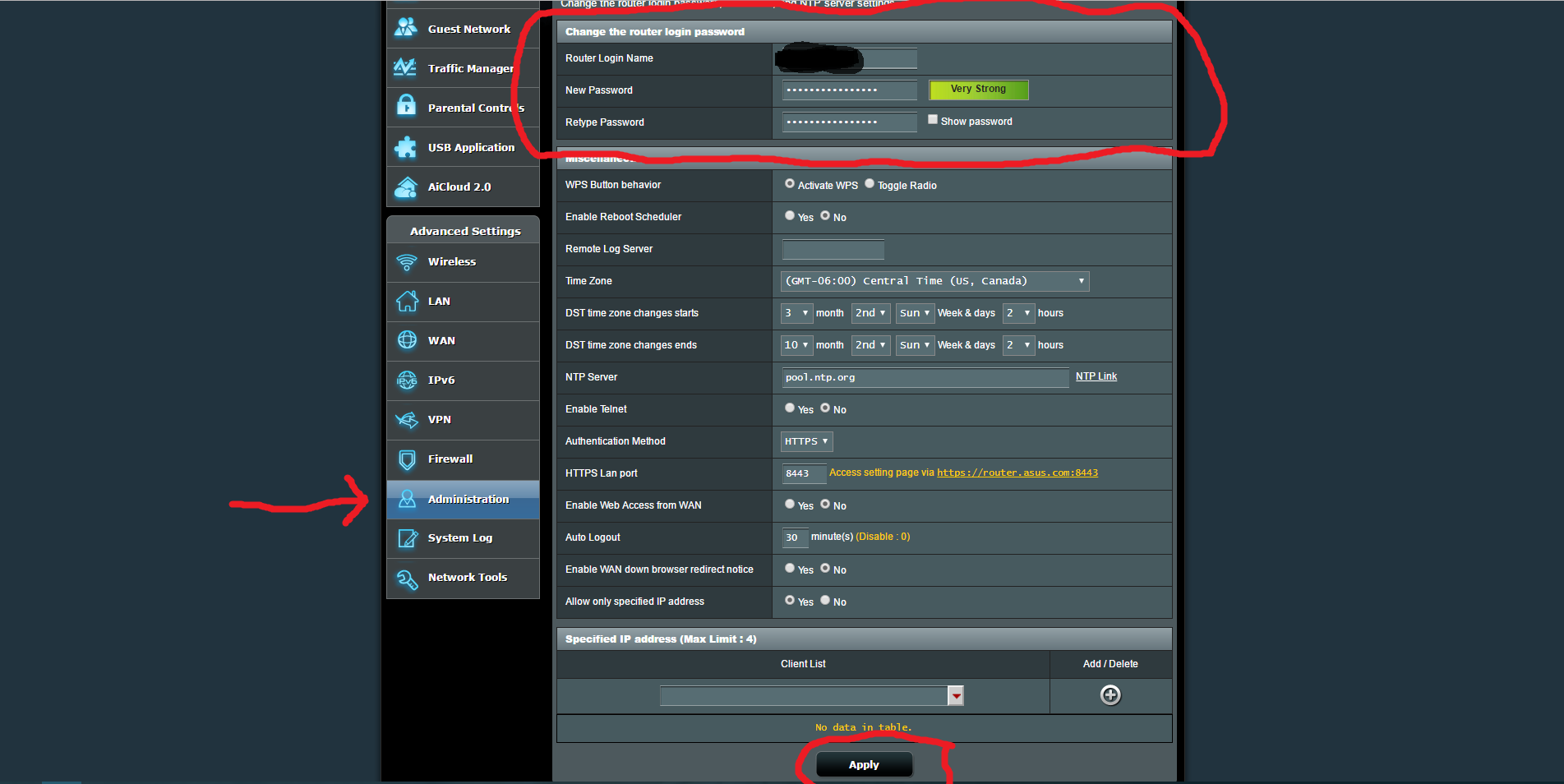The image size is (1564, 784).
Task: Click the Add client plus icon
Action: [1110, 695]
